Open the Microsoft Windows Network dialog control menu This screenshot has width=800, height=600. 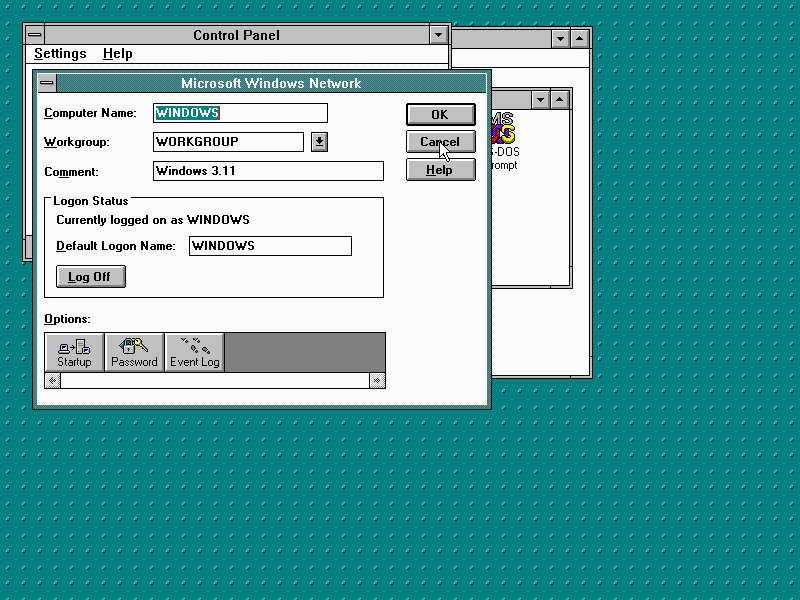tap(47, 84)
